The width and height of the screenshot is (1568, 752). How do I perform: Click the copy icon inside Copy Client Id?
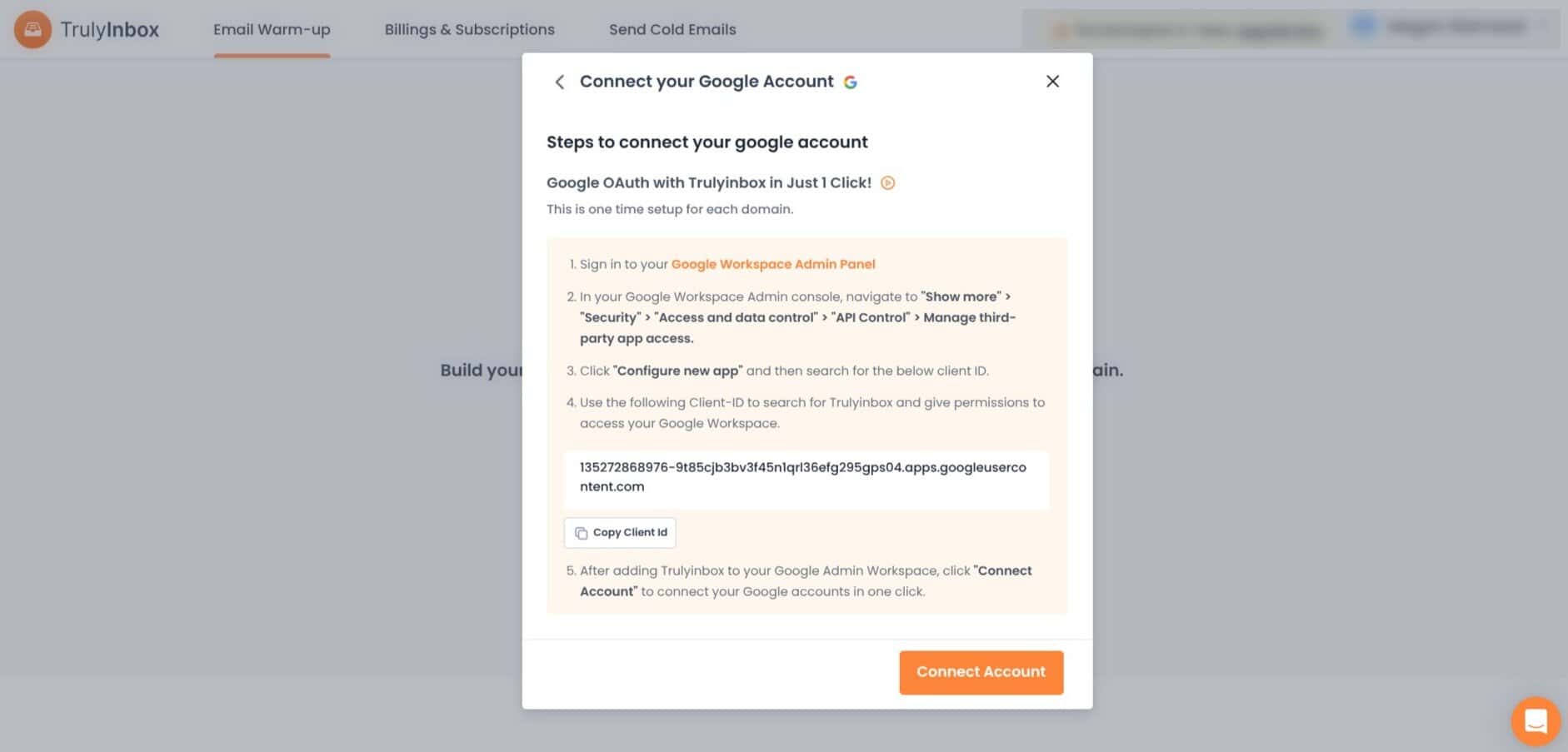pos(582,533)
